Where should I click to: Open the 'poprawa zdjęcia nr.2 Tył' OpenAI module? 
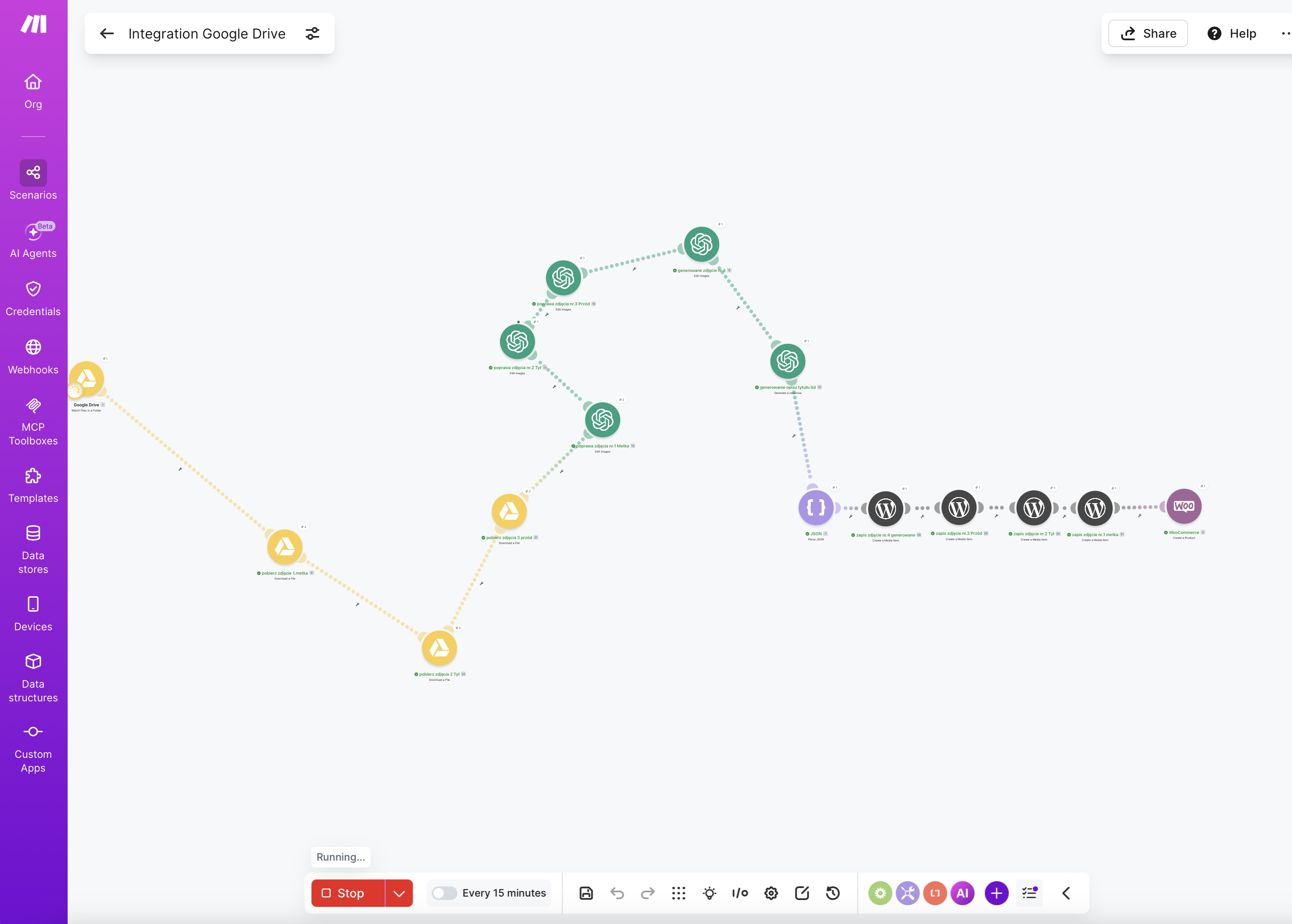coord(517,341)
